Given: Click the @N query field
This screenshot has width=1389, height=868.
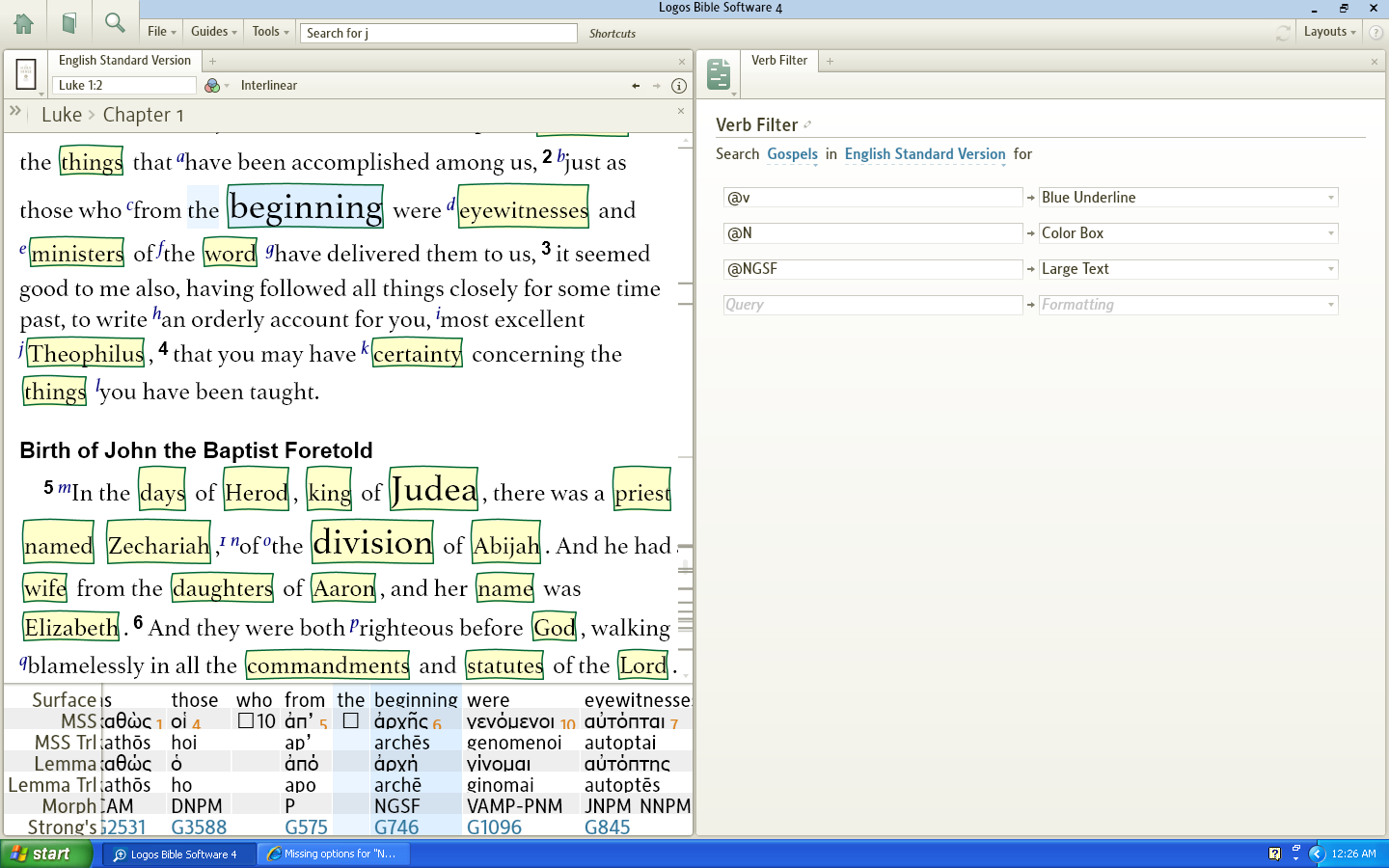Looking at the screenshot, I should (873, 233).
